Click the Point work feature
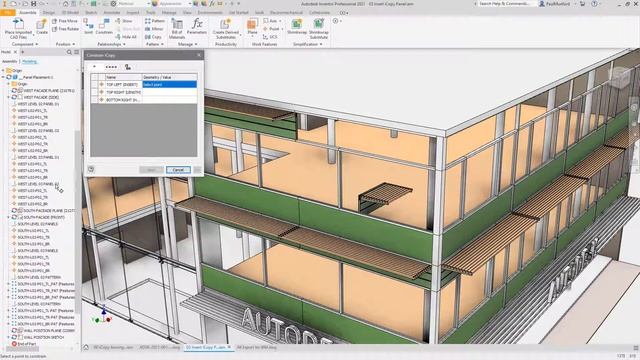Image resolution: width=640 pixels, height=360 pixels. 271,29
